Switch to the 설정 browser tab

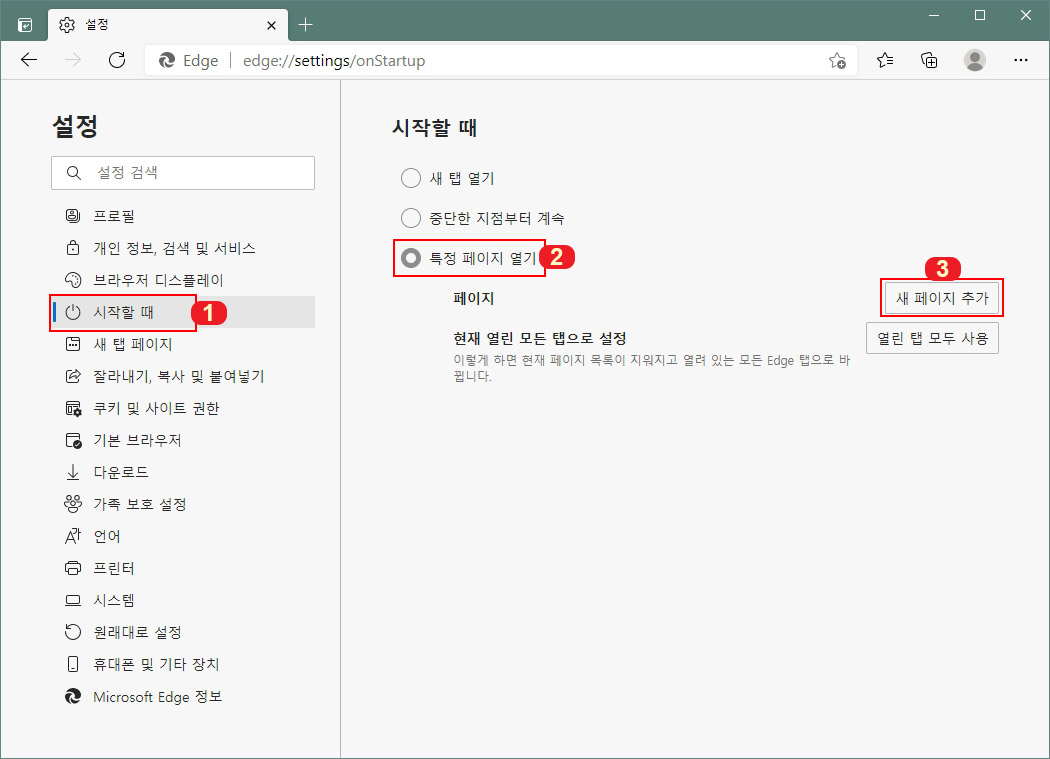(x=130, y=24)
